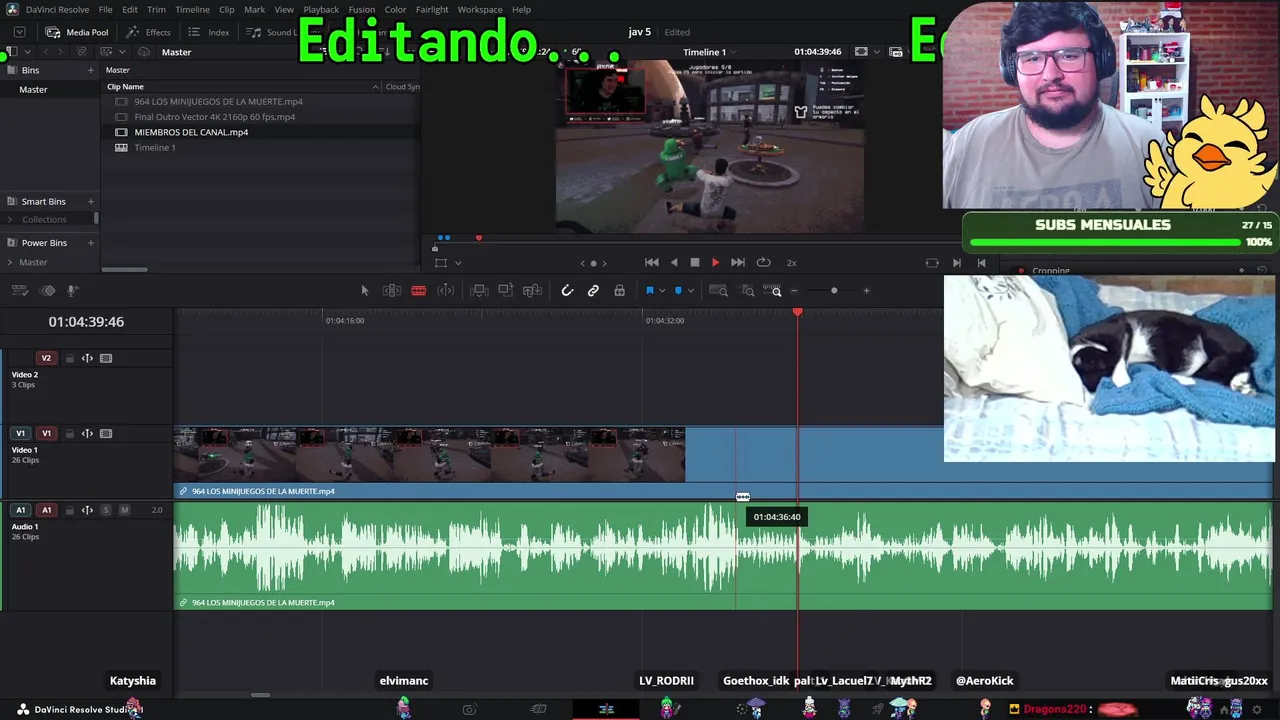
Task: Click the Detail Zoom icon
Action: [748, 291]
